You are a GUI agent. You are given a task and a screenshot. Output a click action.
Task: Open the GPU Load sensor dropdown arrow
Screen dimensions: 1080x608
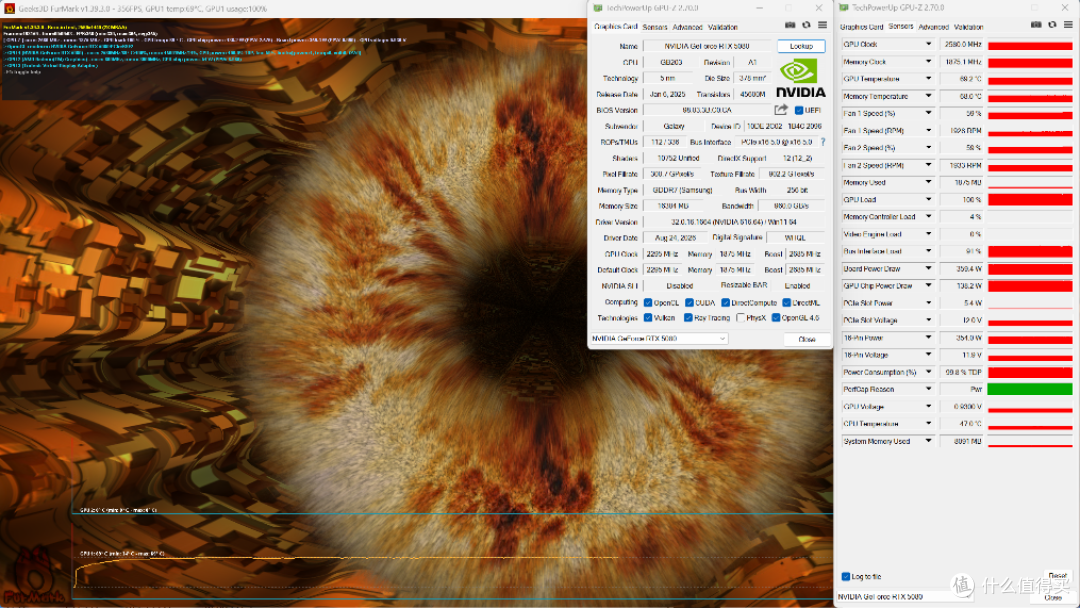point(928,199)
